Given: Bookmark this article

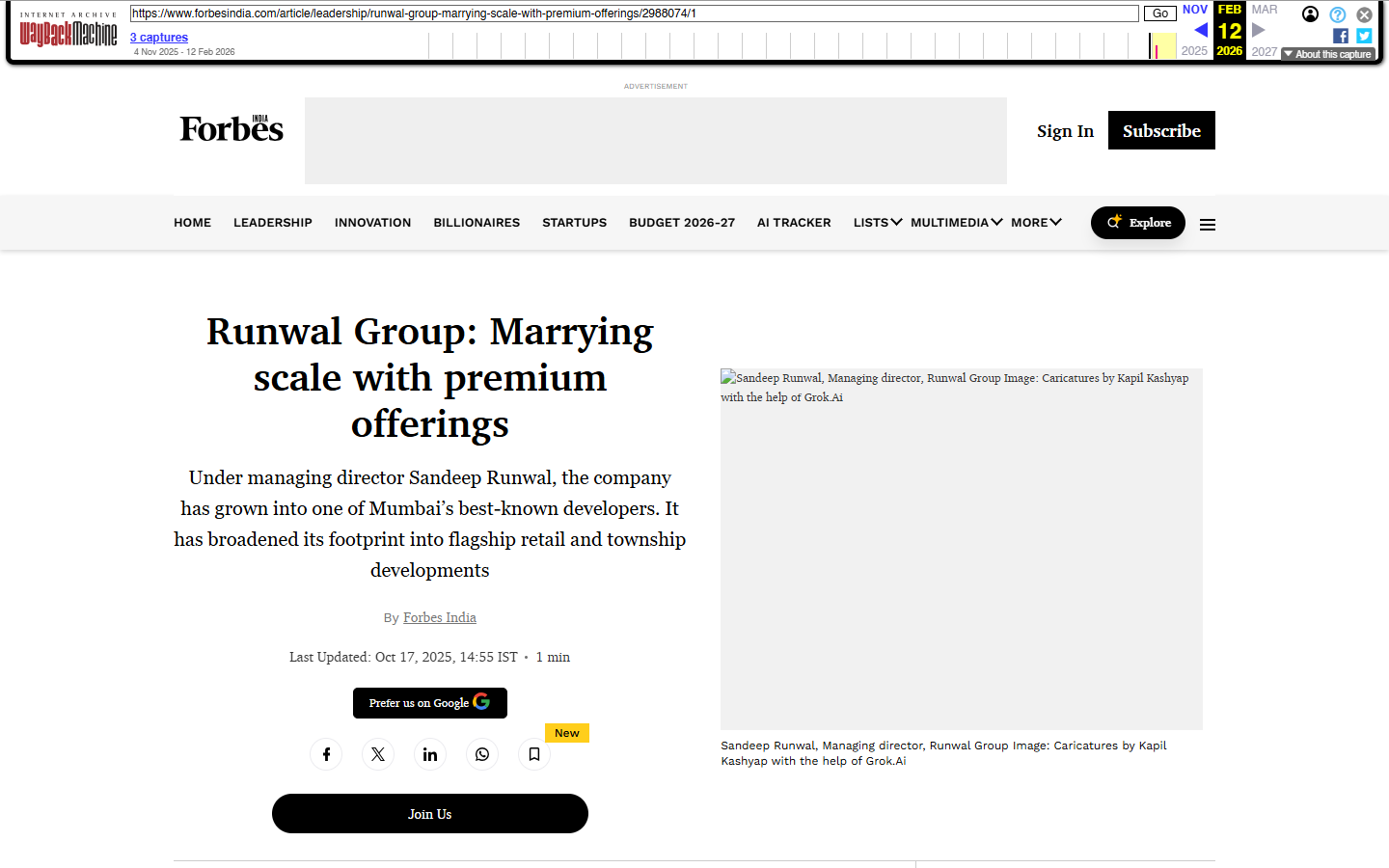Looking at the screenshot, I should [x=534, y=754].
